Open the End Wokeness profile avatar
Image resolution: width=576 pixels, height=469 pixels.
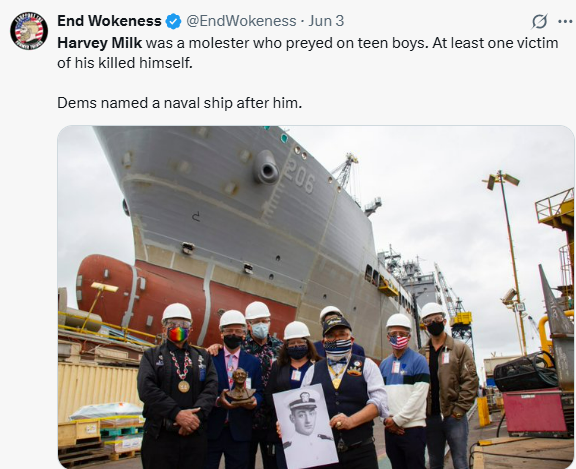29,31
